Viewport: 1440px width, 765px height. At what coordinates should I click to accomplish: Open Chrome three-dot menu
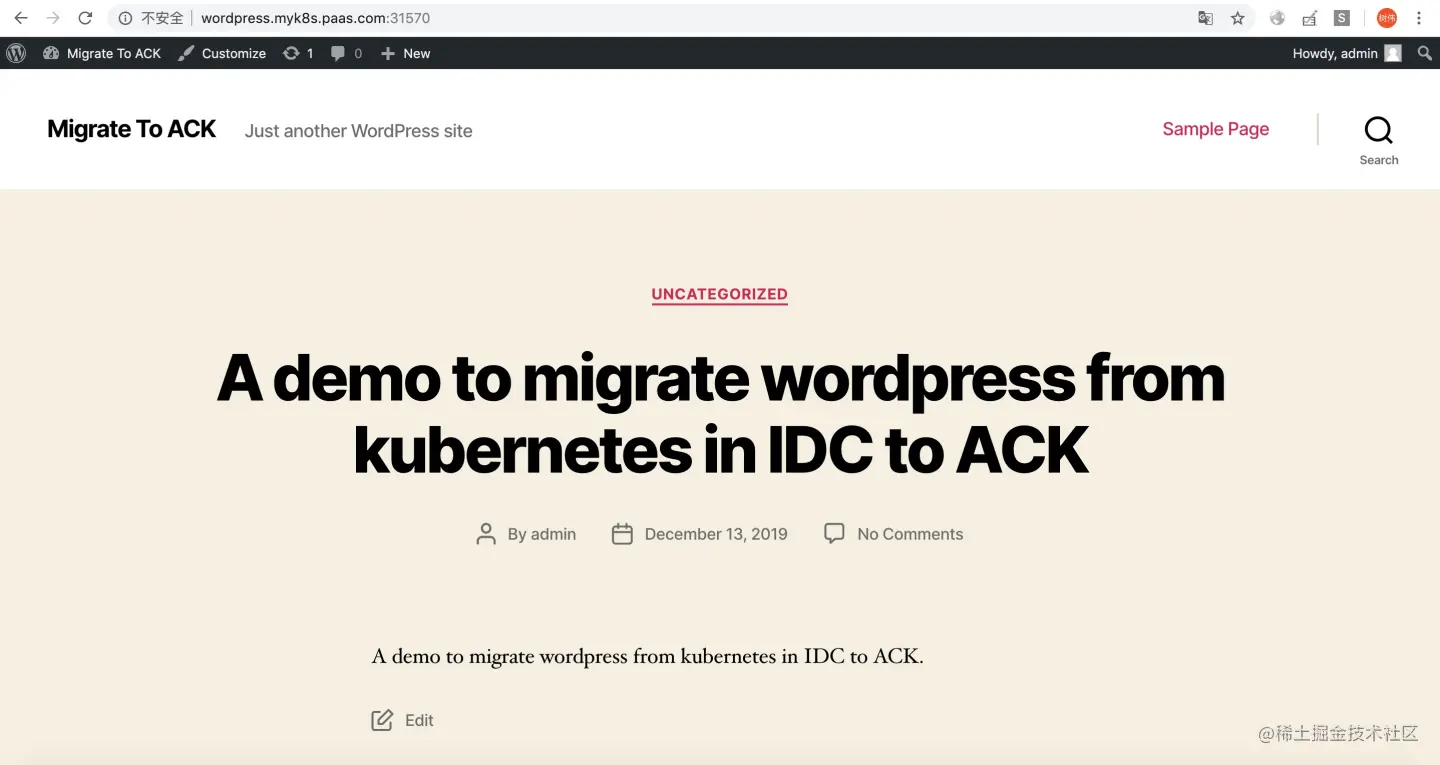1419,18
